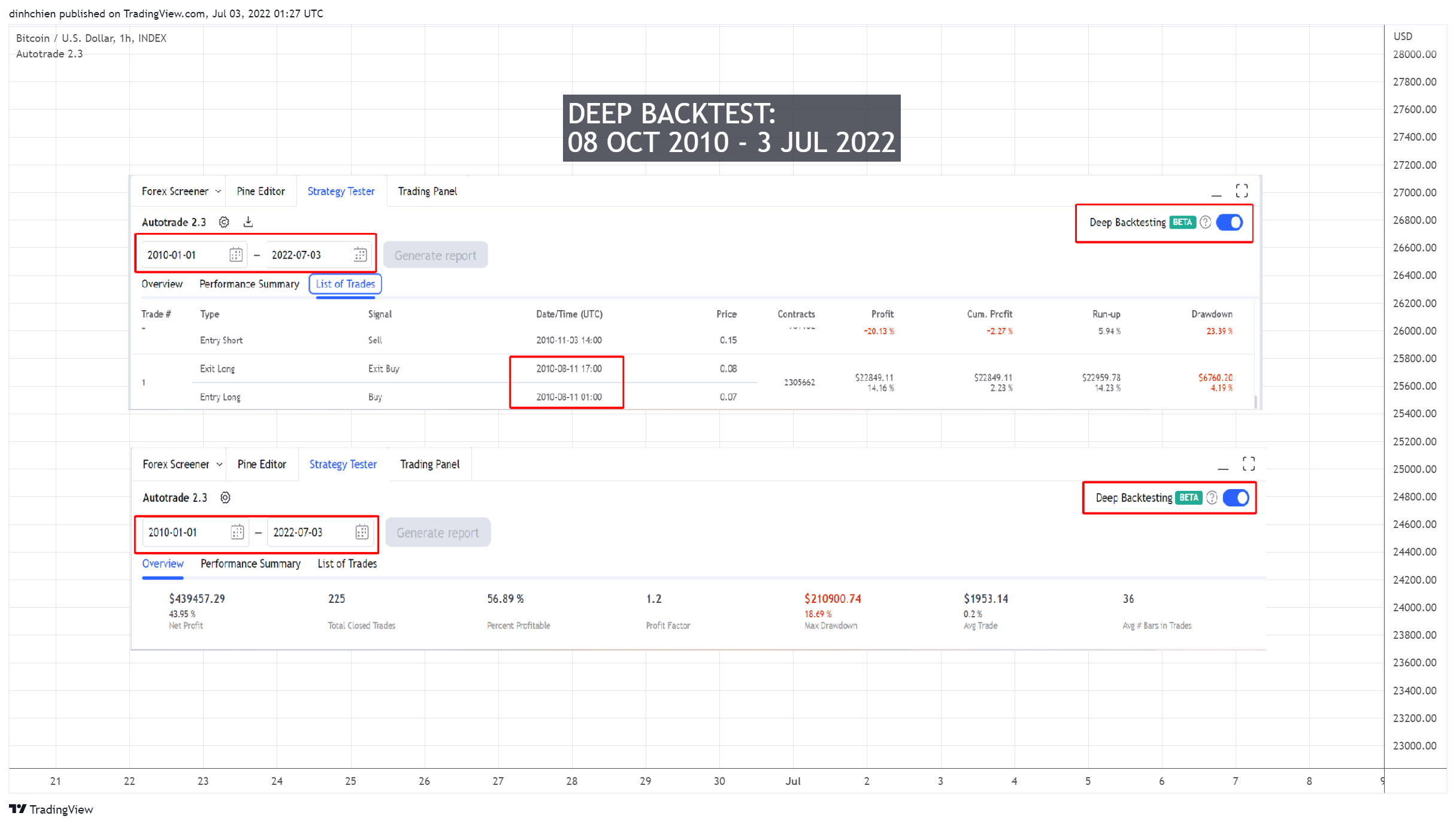This screenshot has width=1456, height=825.
Task: Maximize the lower Strategy Tester panel
Action: [1249, 464]
